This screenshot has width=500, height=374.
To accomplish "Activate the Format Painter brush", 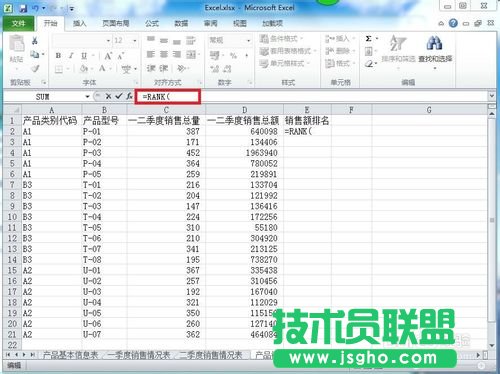I will tap(35, 69).
